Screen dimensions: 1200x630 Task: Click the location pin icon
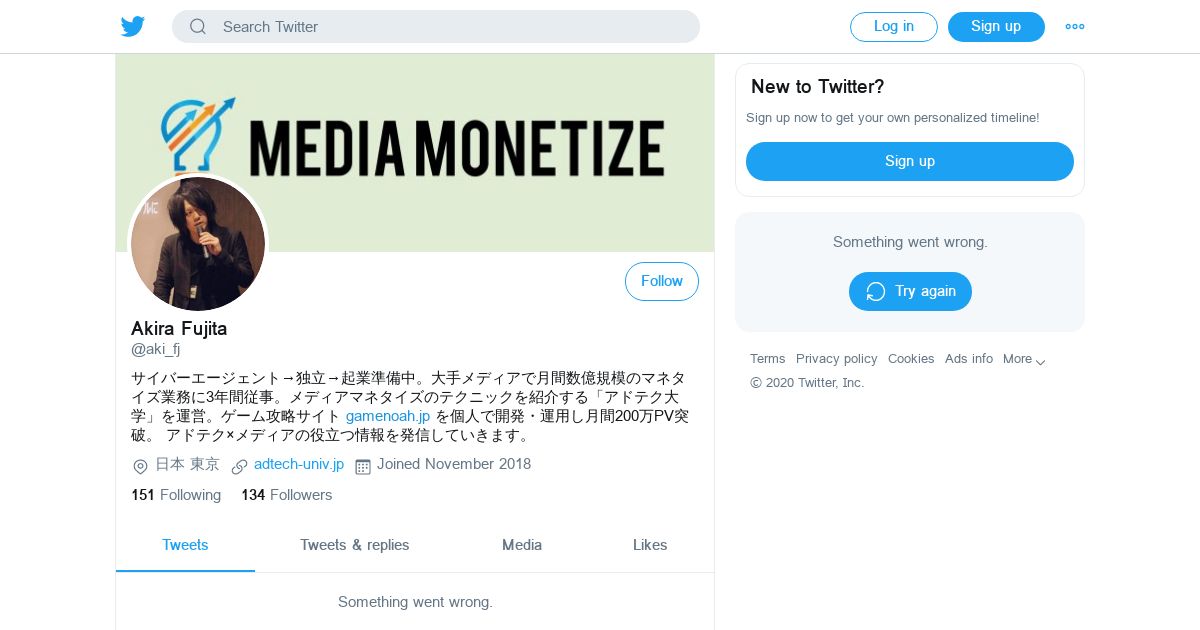[x=140, y=466]
